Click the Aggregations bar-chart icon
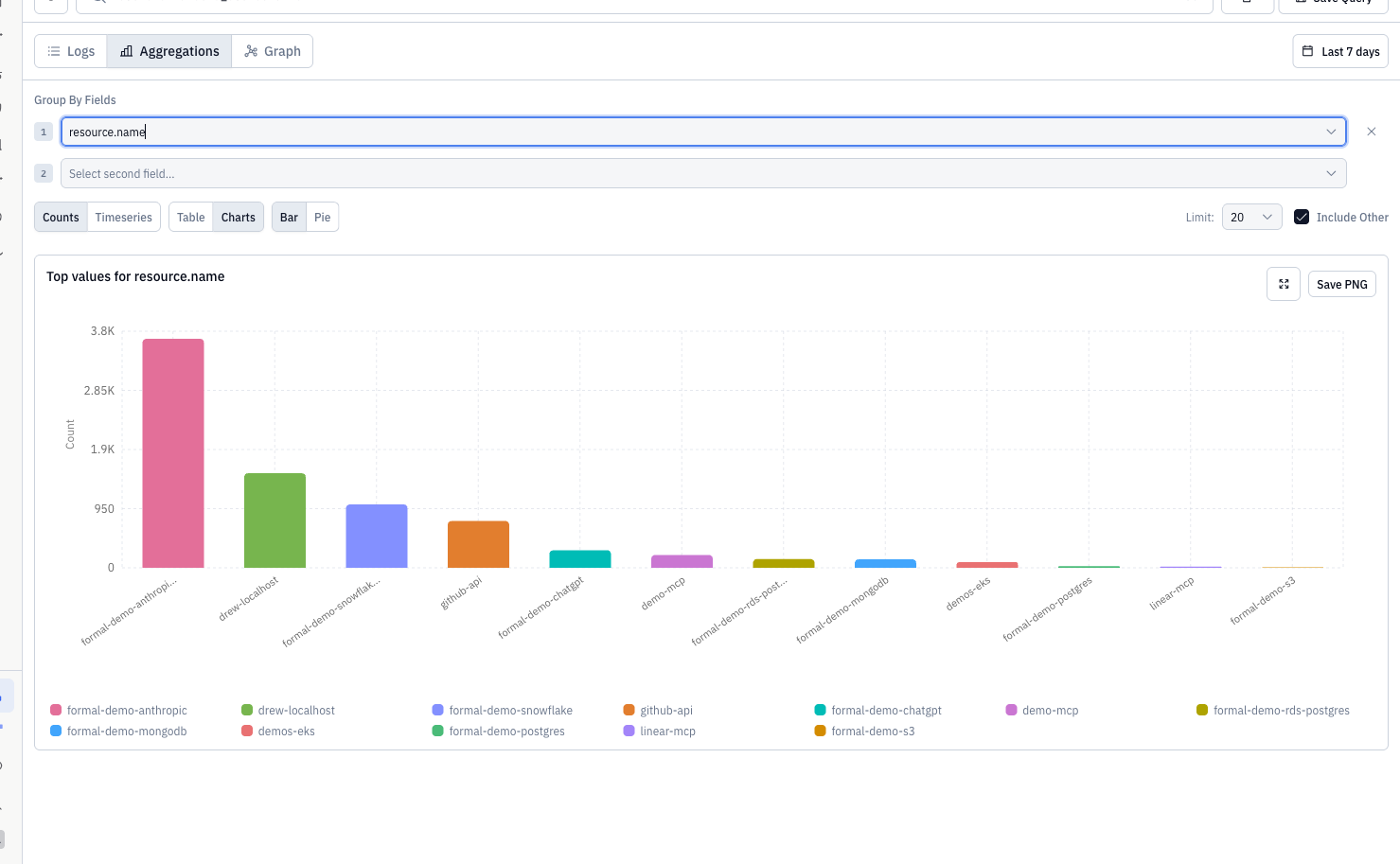Screen dimensions: 1400x864 [127, 51]
